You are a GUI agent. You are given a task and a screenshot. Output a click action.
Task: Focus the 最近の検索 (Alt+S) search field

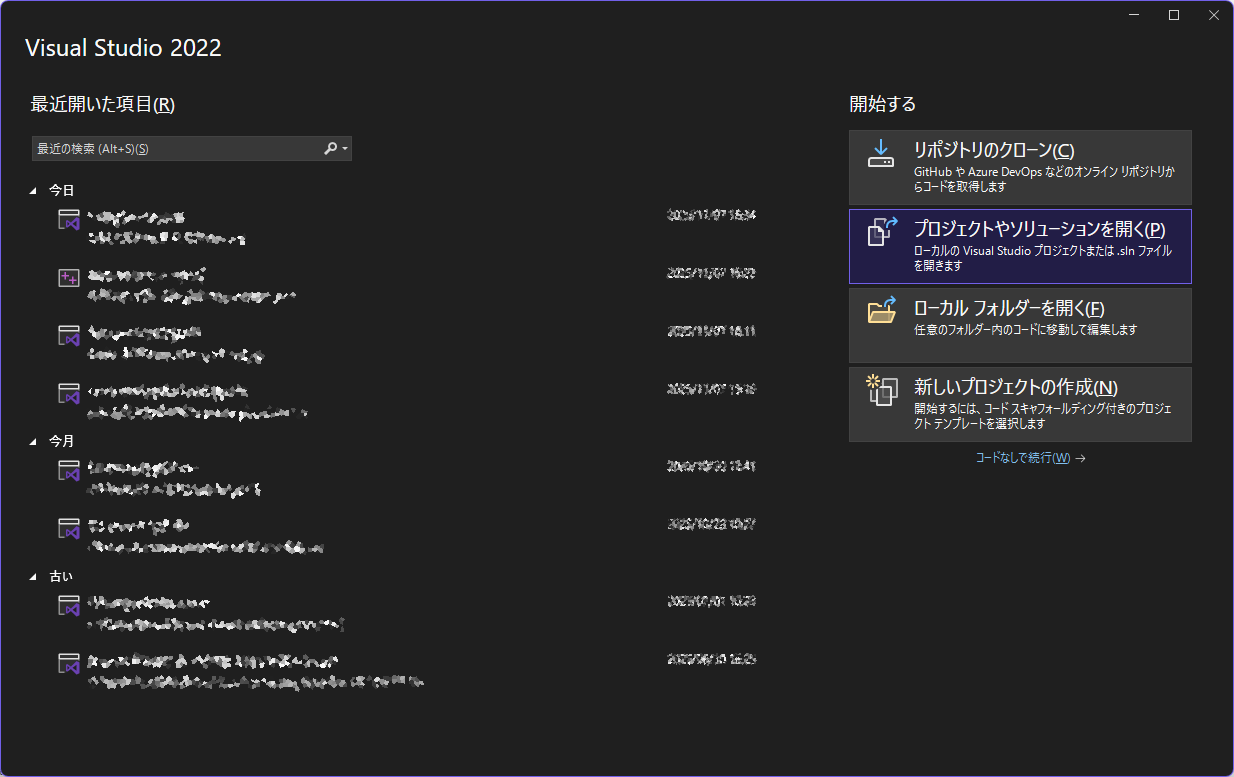[175, 149]
